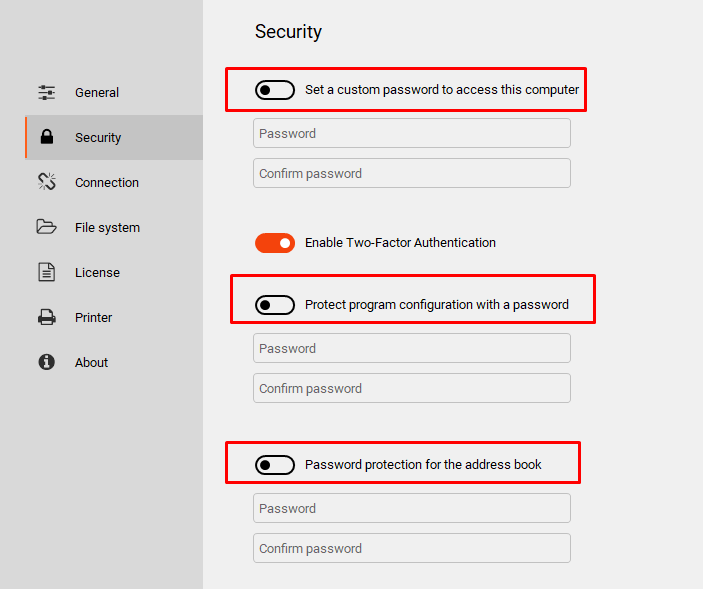Open the License section label
Image resolution: width=703 pixels, height=590 pixels.
pyautogui.click(x=97, y=273)
